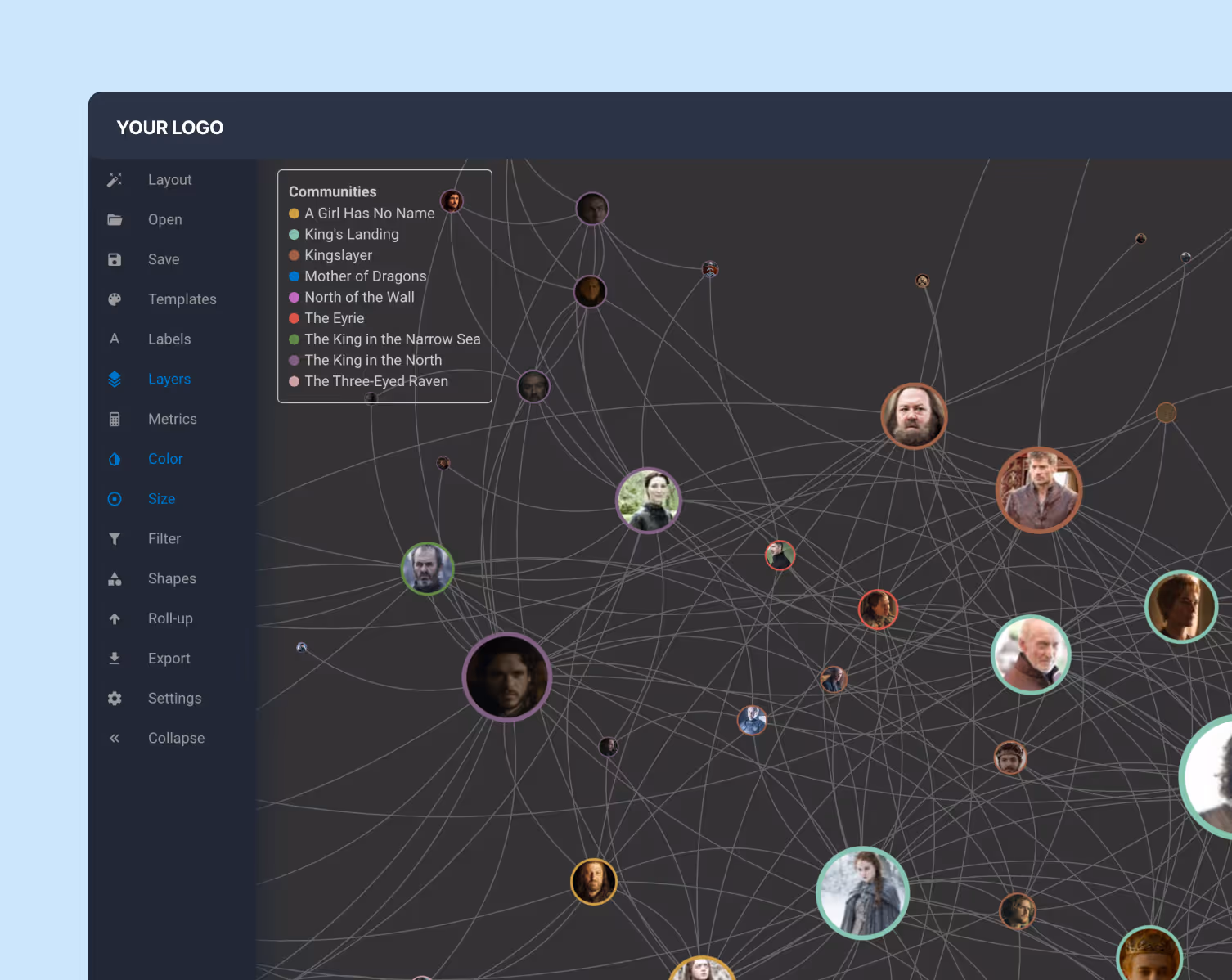Image resolution: width=1232 pixels, height=980 pixels.
Task: Click the Kingslayer brown swatch
Action: point(294,255)
